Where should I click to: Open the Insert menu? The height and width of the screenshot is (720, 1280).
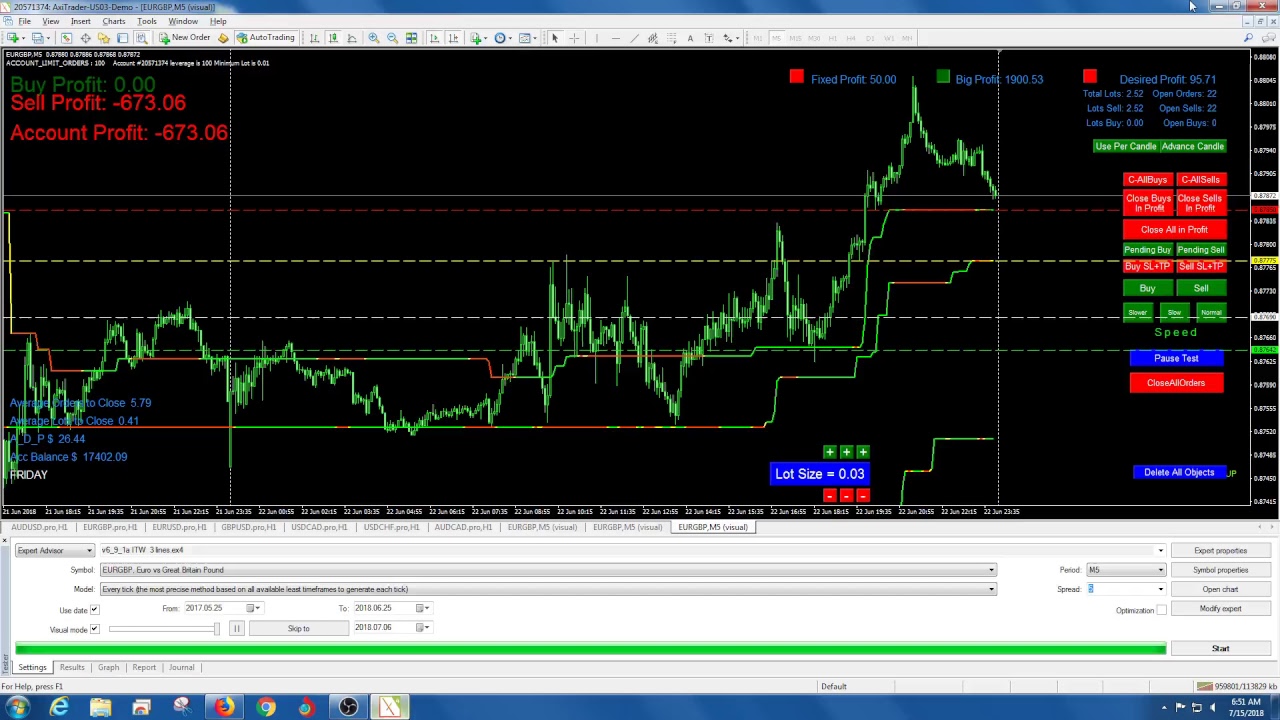80,21
